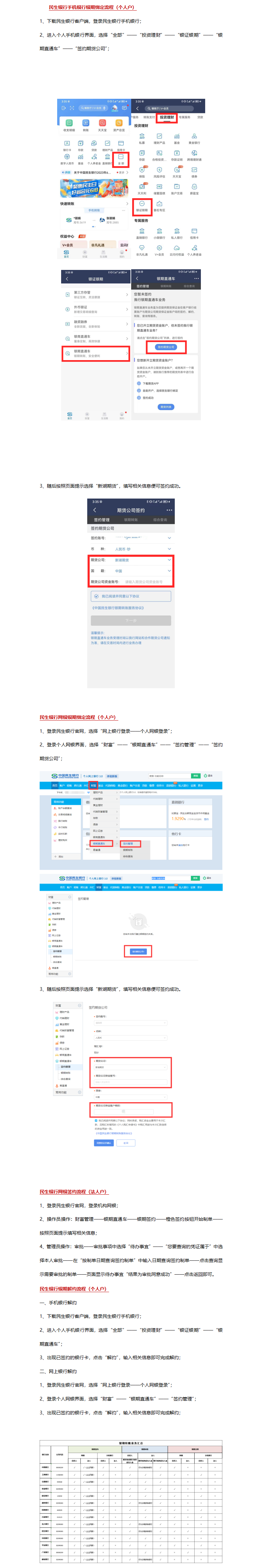Screen dimensions: 262x1568
Task: Open 《中国民生银行银期转账服务协议》 link on mobile
Action: (118, 608)
